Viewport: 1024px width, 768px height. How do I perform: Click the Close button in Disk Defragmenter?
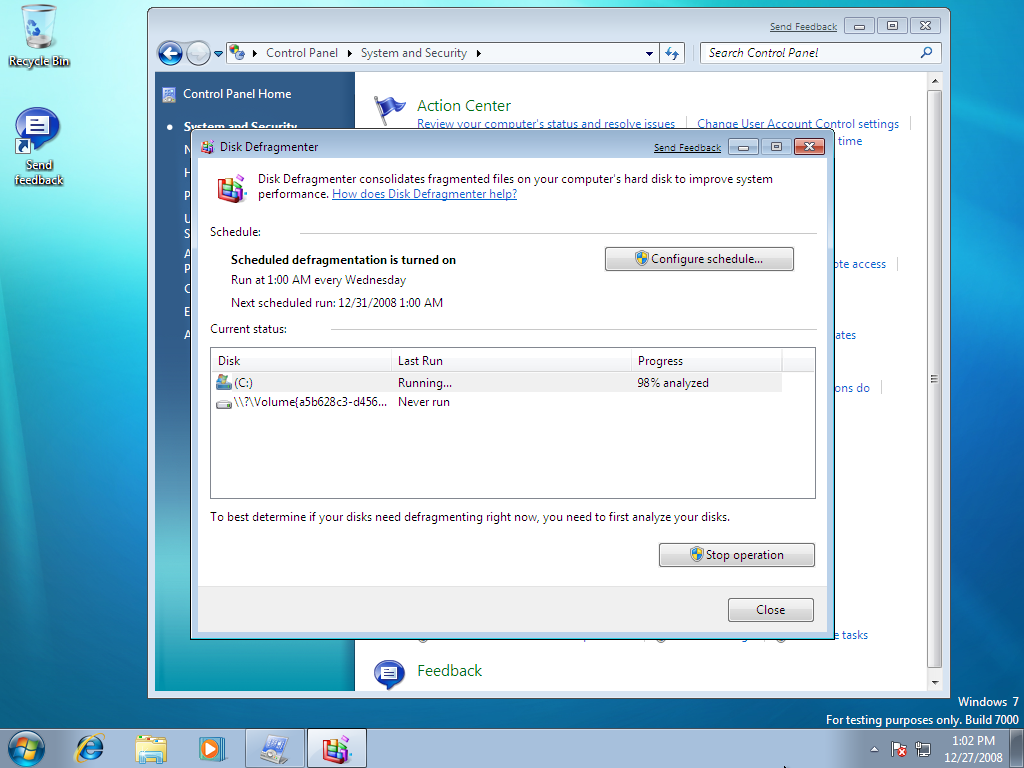coord(771,610)
